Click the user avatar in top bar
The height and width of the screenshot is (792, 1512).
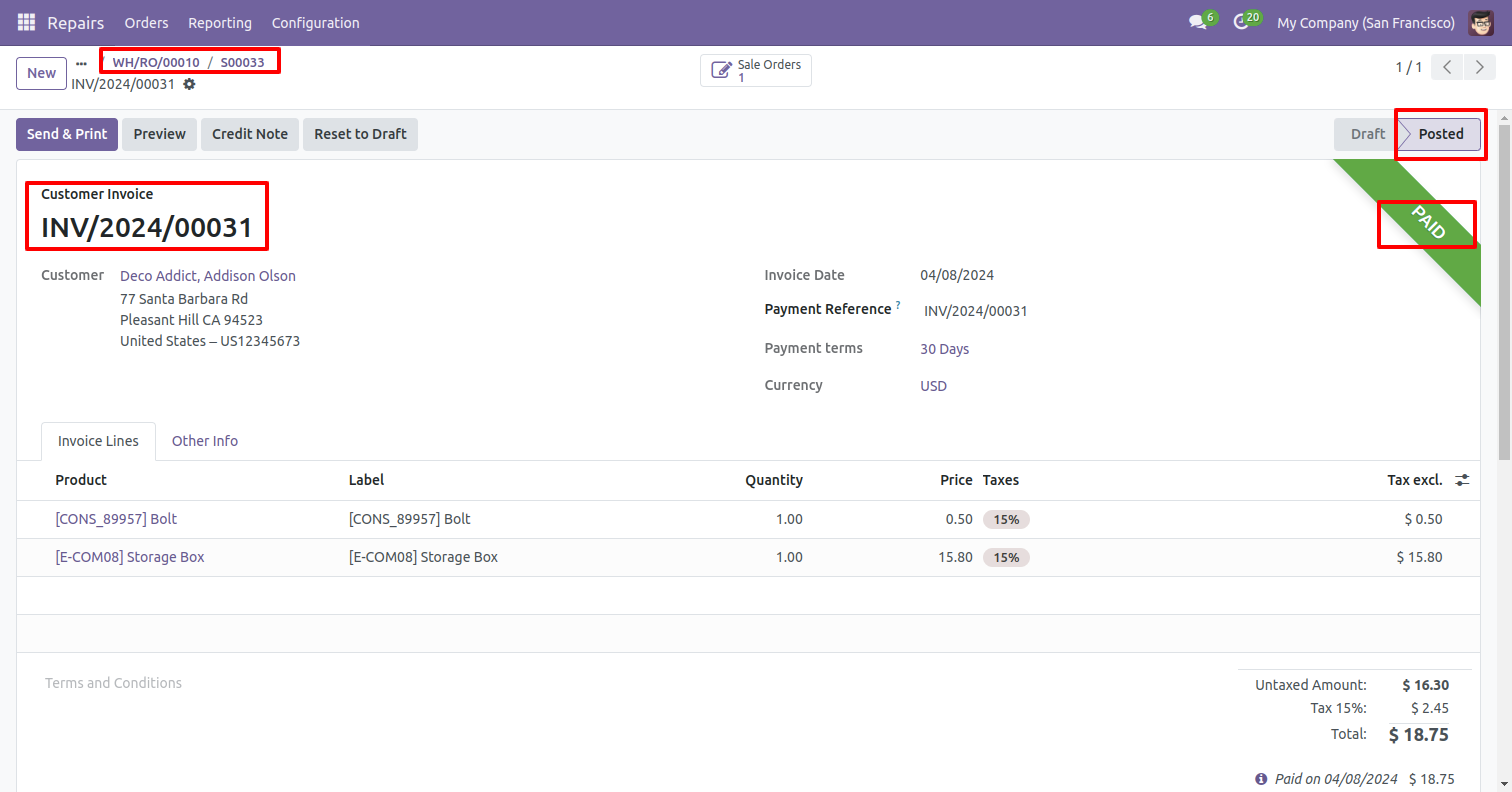[x=1481, y=22]
